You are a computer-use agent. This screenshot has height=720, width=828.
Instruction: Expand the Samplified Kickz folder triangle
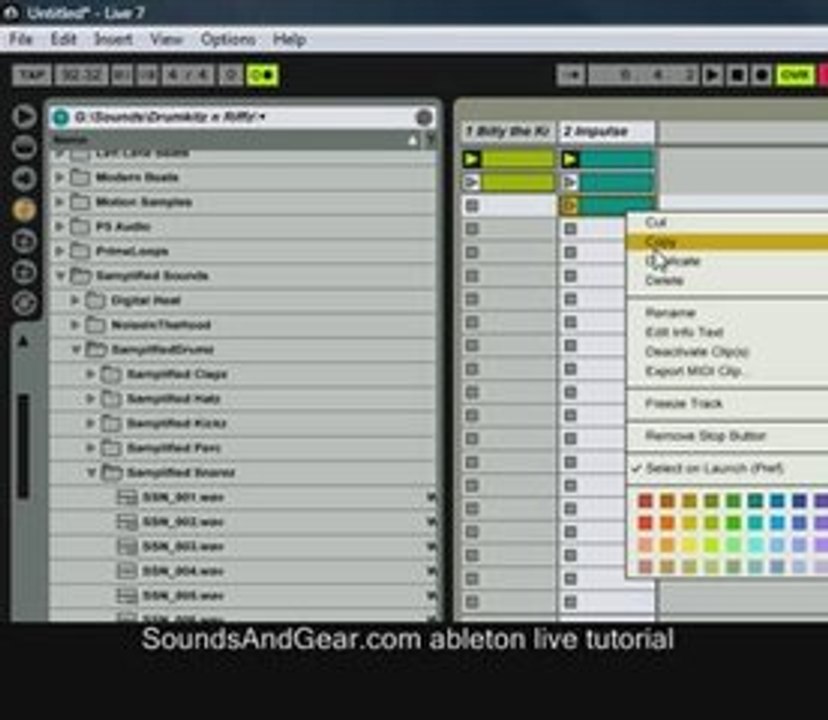tap(90, 423)
